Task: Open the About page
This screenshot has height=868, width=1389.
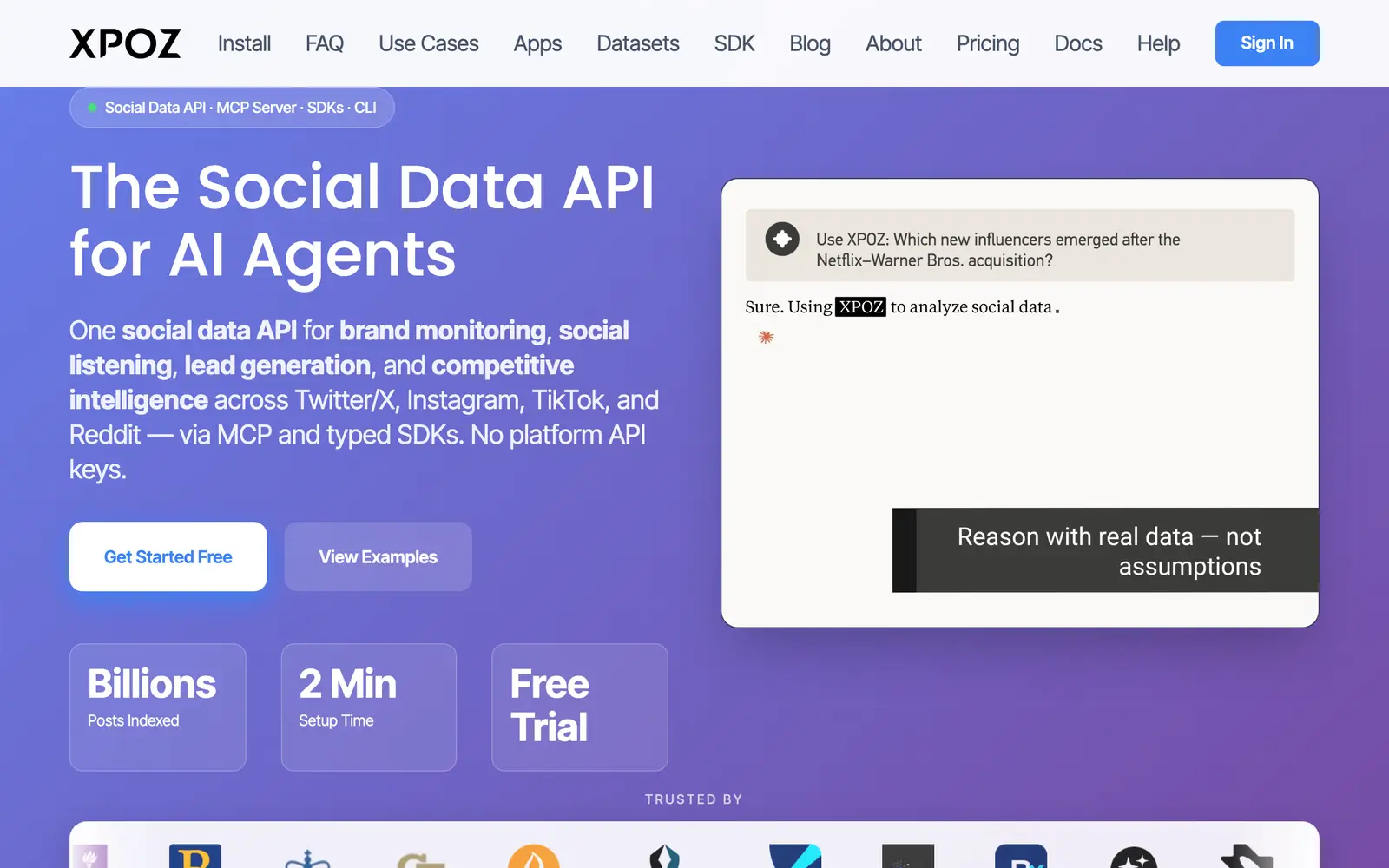Action: (x=893, y=43)
